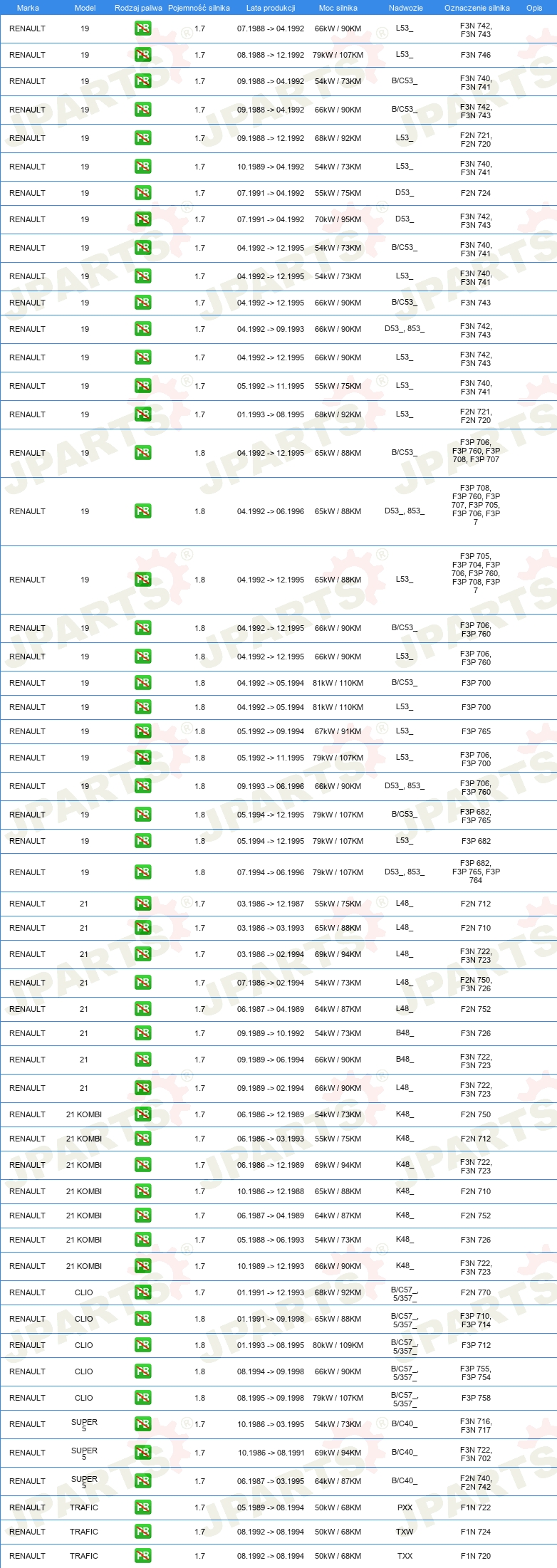
Task: Click the date cell 10.1986 -> 08.1991
Action: pyautogui.click(x=271, y=1453)
